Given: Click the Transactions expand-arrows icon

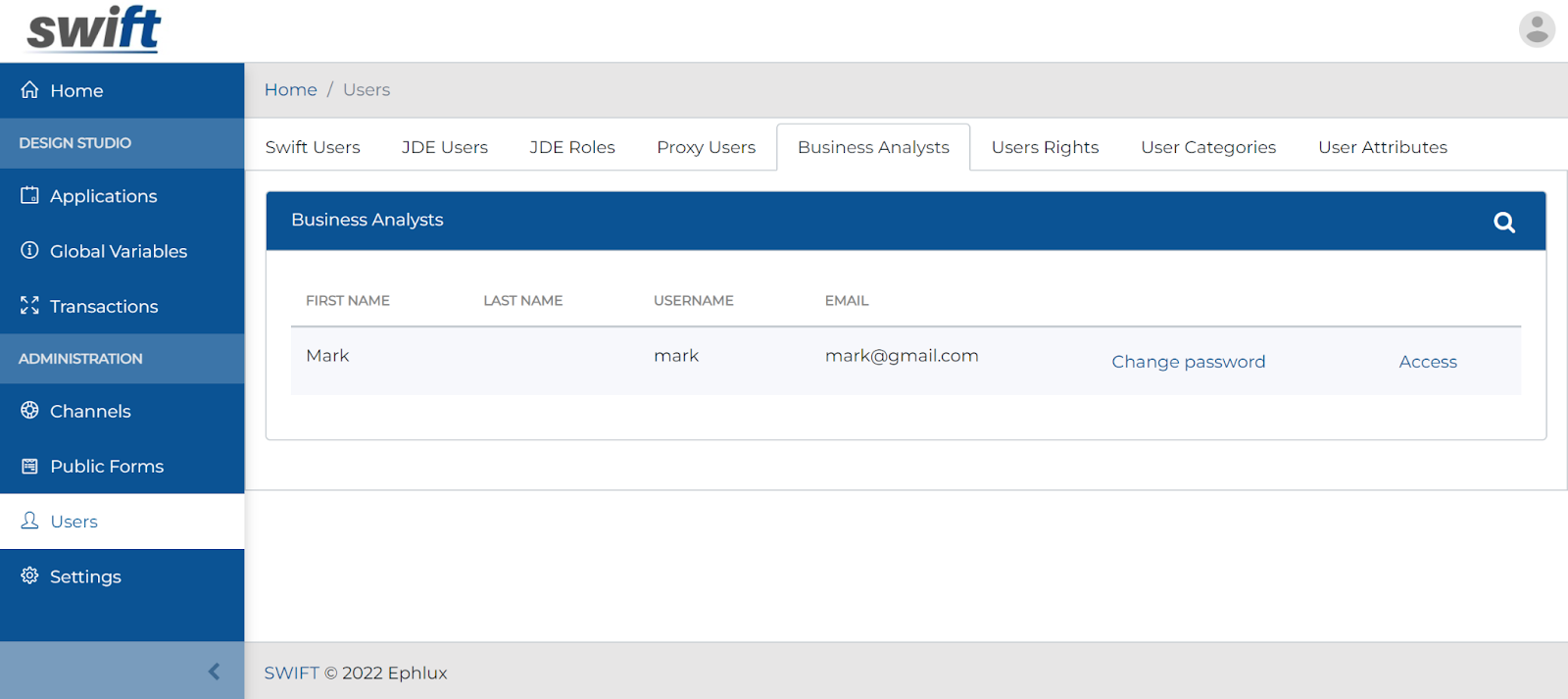Looking at the screenshot, I should coord(29,306).
